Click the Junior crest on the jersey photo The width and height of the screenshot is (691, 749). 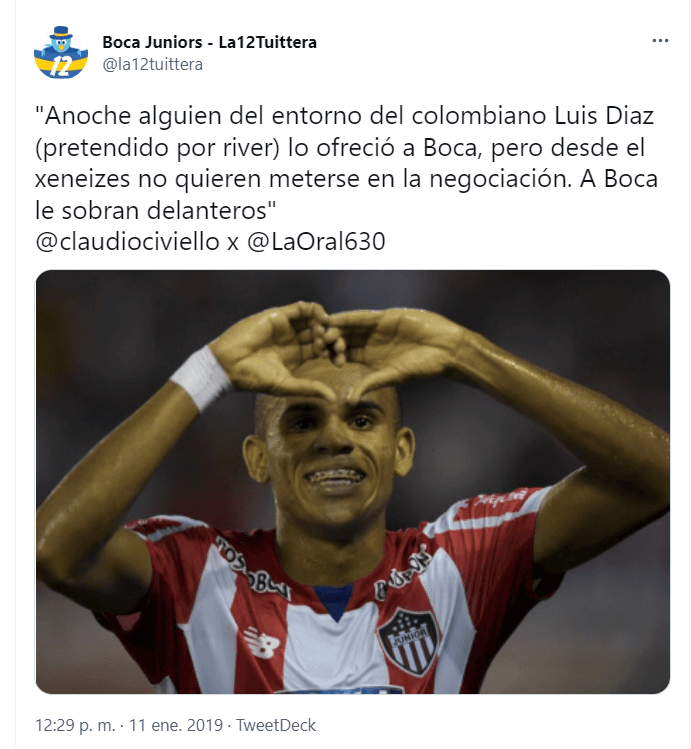point(409,642)
